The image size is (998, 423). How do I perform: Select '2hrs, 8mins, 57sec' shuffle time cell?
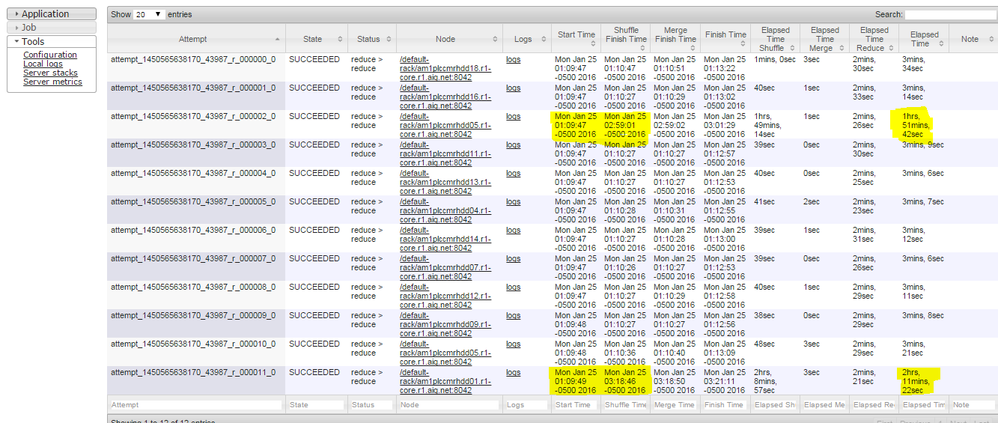point(775,380)
